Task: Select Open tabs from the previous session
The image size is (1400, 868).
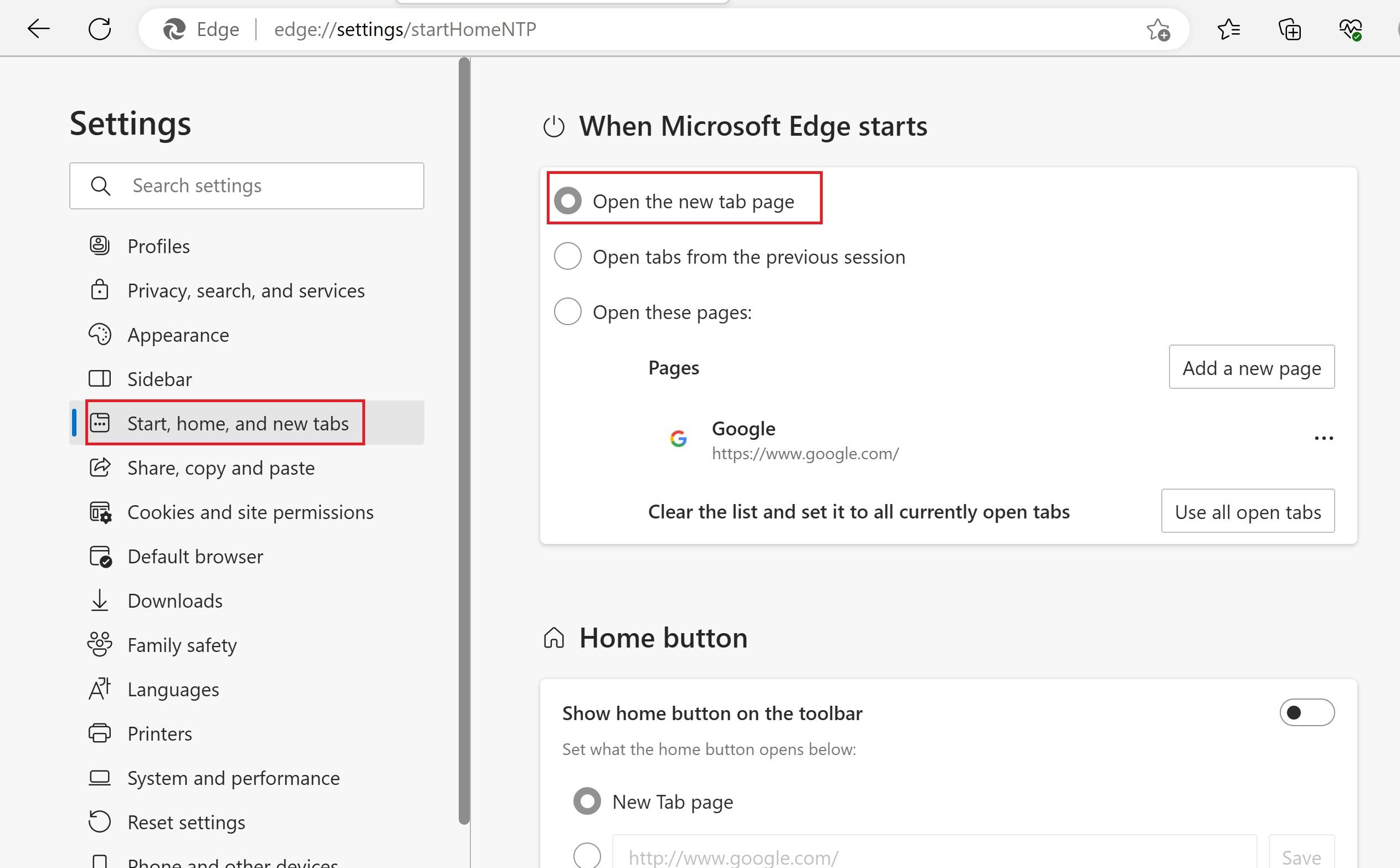Action: pos(568,256)
